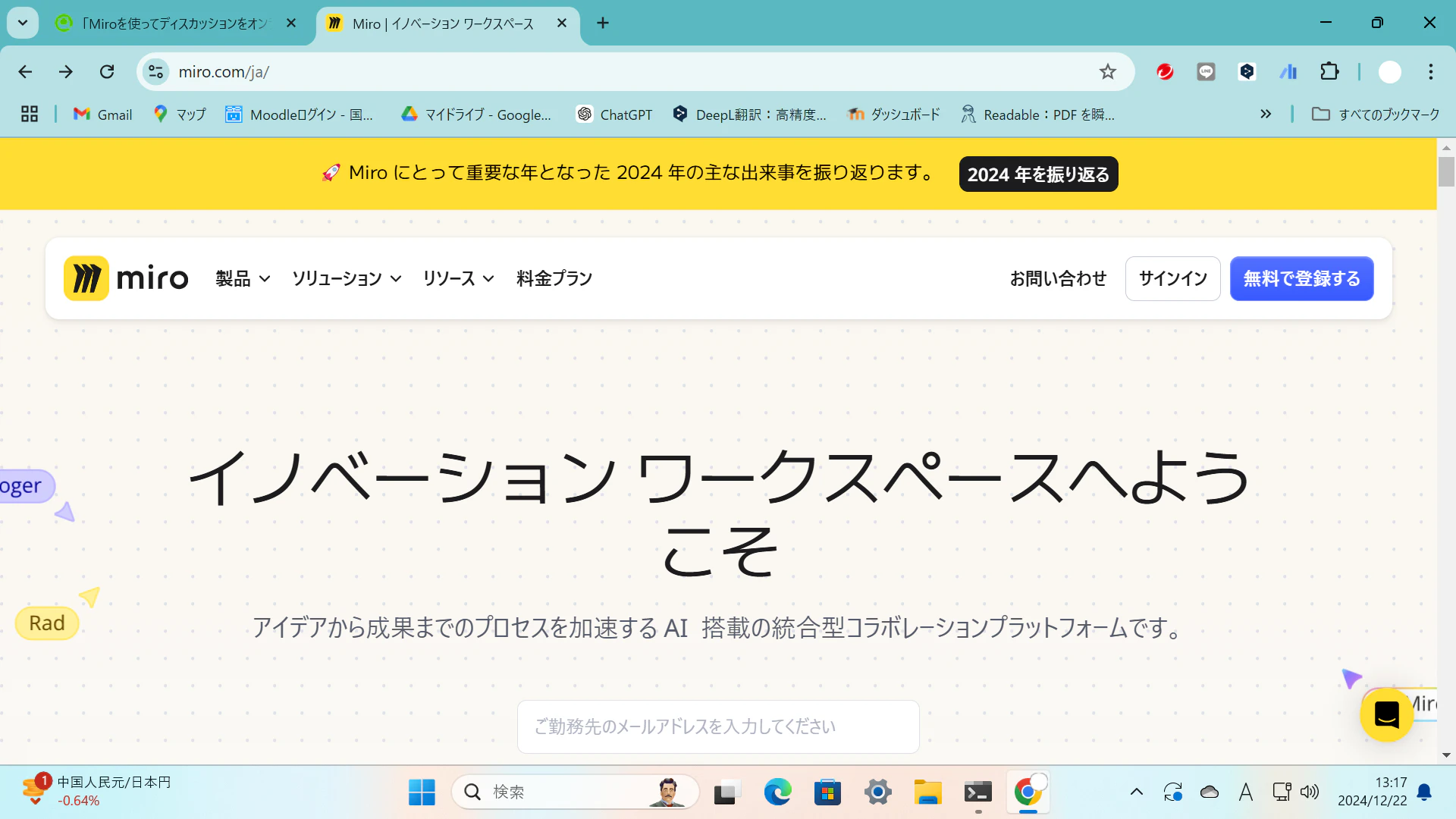Open the ChatGPT bookmark

(614, 115)
